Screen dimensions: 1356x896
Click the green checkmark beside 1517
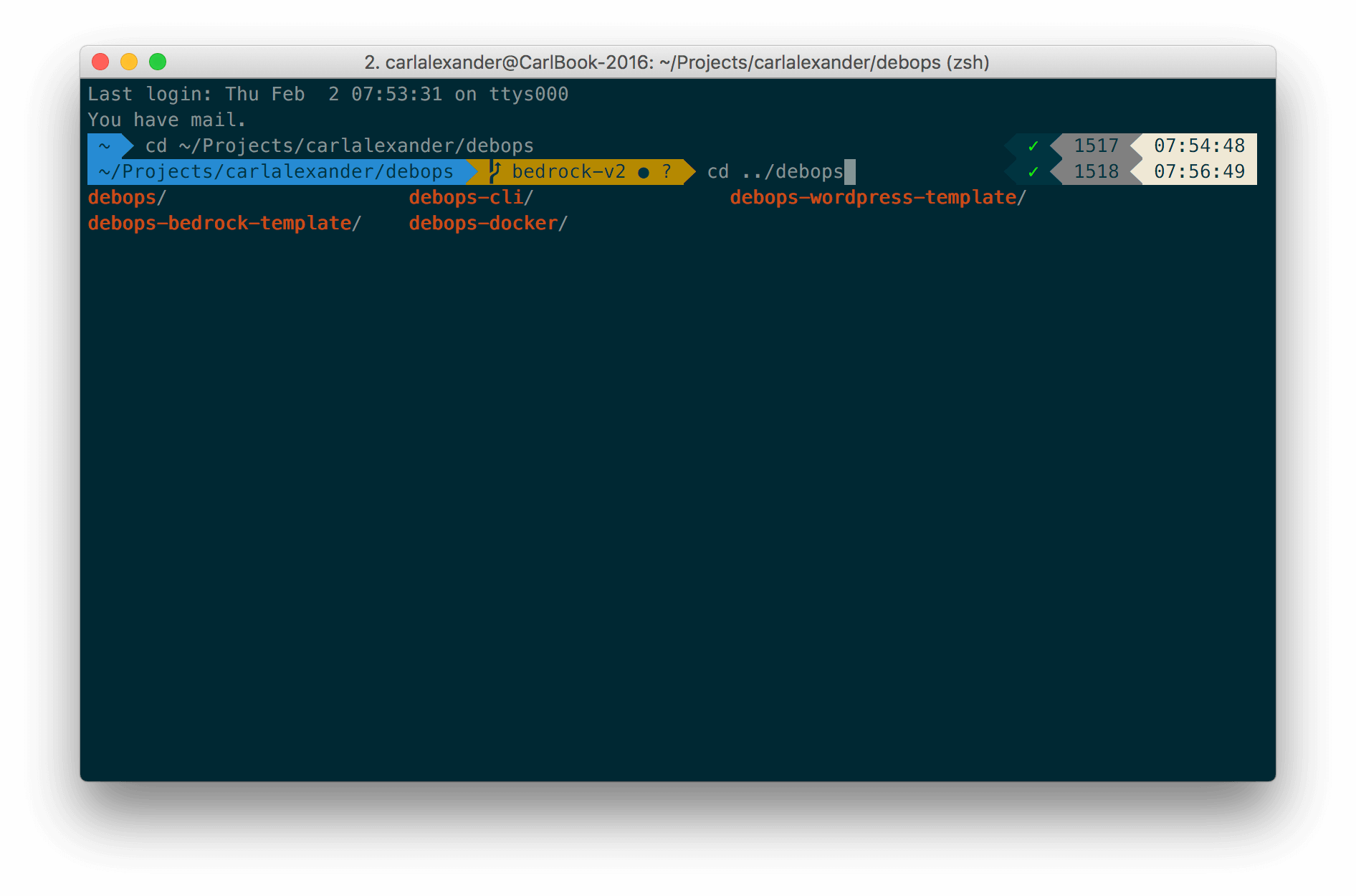(1033, 146)
